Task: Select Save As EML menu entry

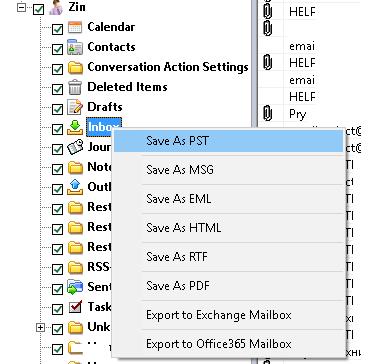Action: point(229,199)
